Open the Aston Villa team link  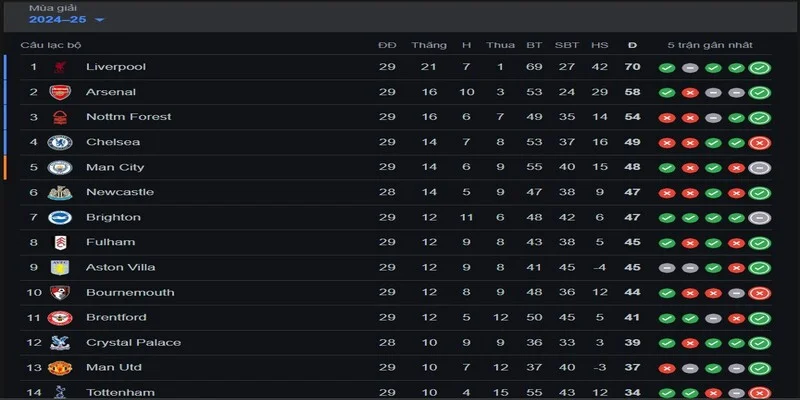pyautogui.click(x=120, y=267)
